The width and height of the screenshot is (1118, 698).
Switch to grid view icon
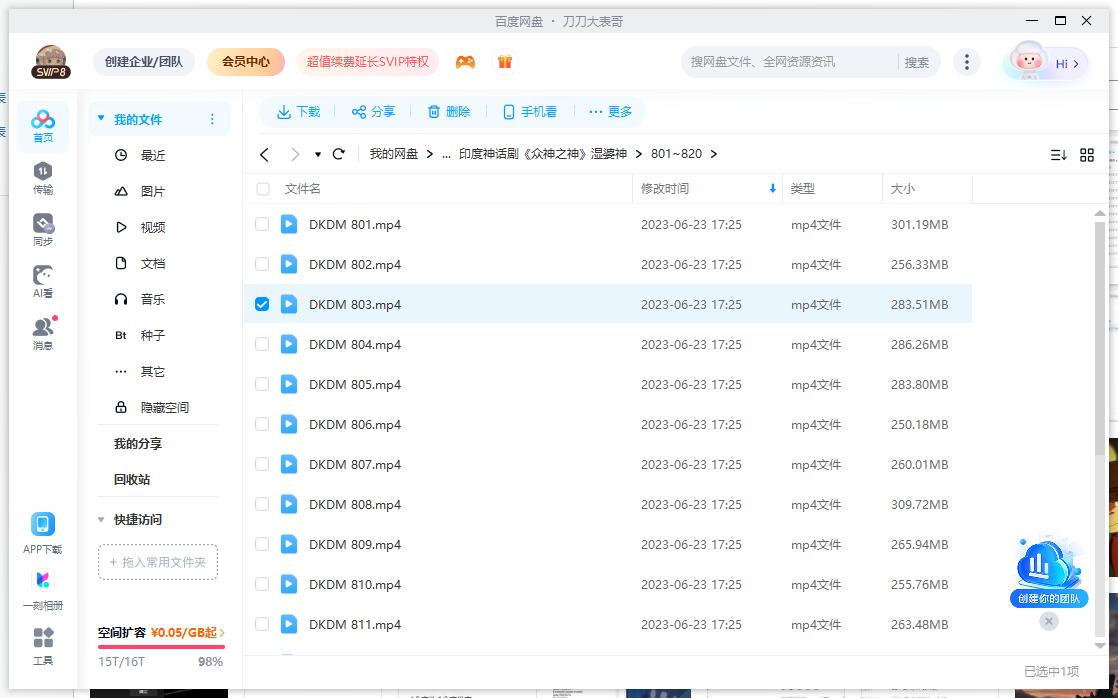(x=1087, y=154)
